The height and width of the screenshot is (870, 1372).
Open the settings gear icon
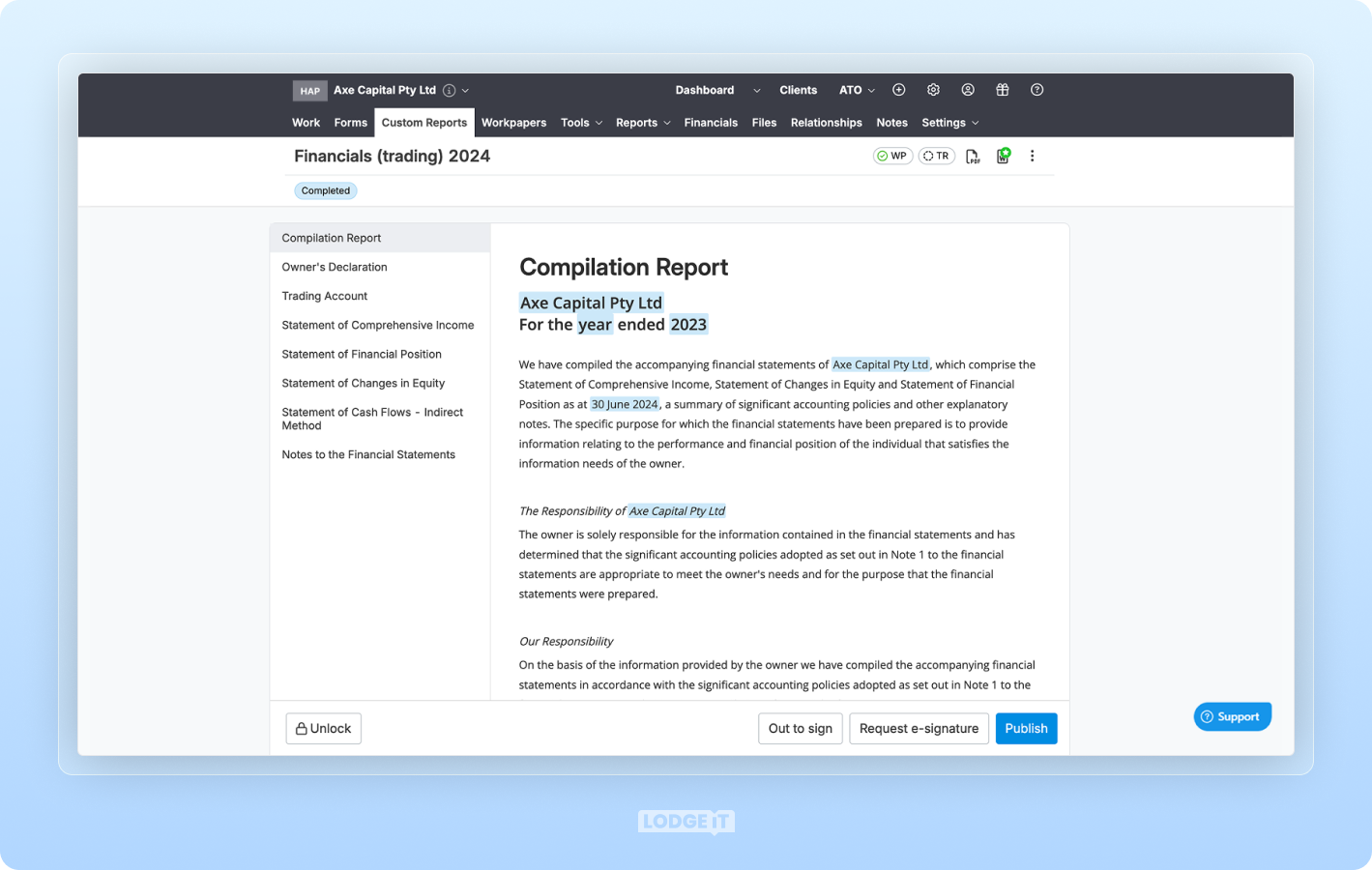933,89
